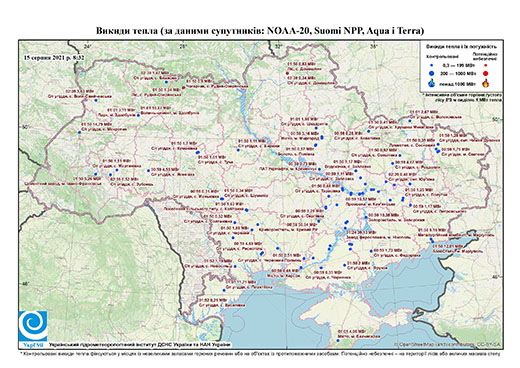
Task: Click the blue marker at Івано-Франківськ cement plant
Action: coord(95,174)
